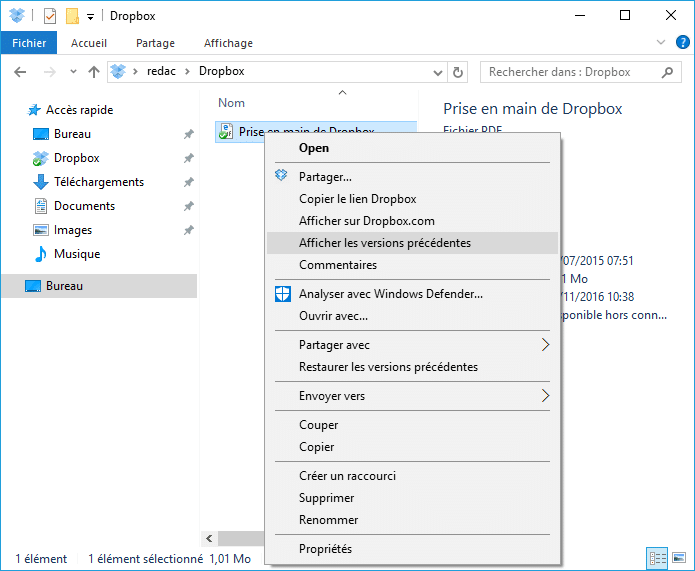The image size is (695, 571).
Task: Choose Restaurer les versions précédentes
Action: coord(412,367)
